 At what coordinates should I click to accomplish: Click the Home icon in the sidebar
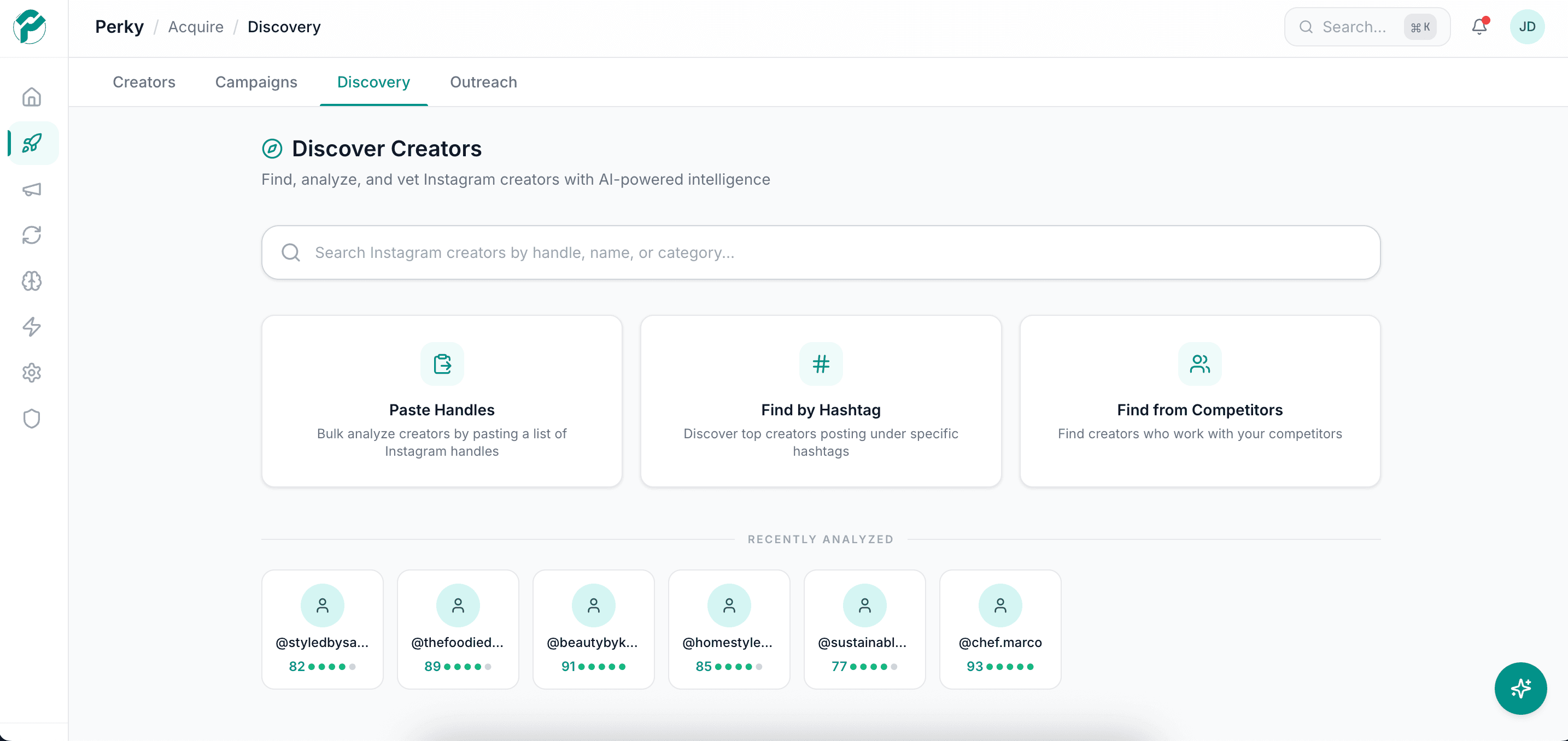click(x=31, y=97)
